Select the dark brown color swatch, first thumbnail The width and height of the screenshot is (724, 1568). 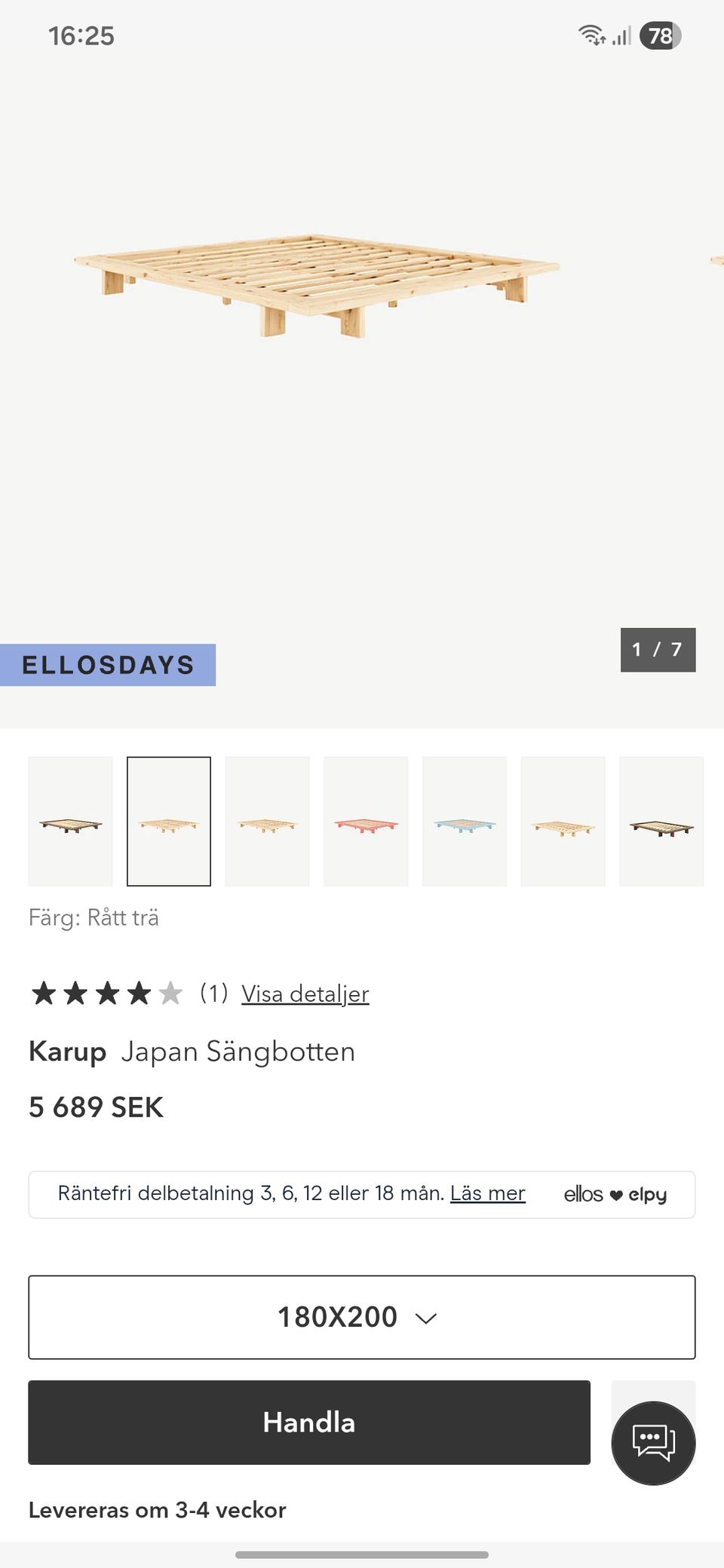pos(70,822)
